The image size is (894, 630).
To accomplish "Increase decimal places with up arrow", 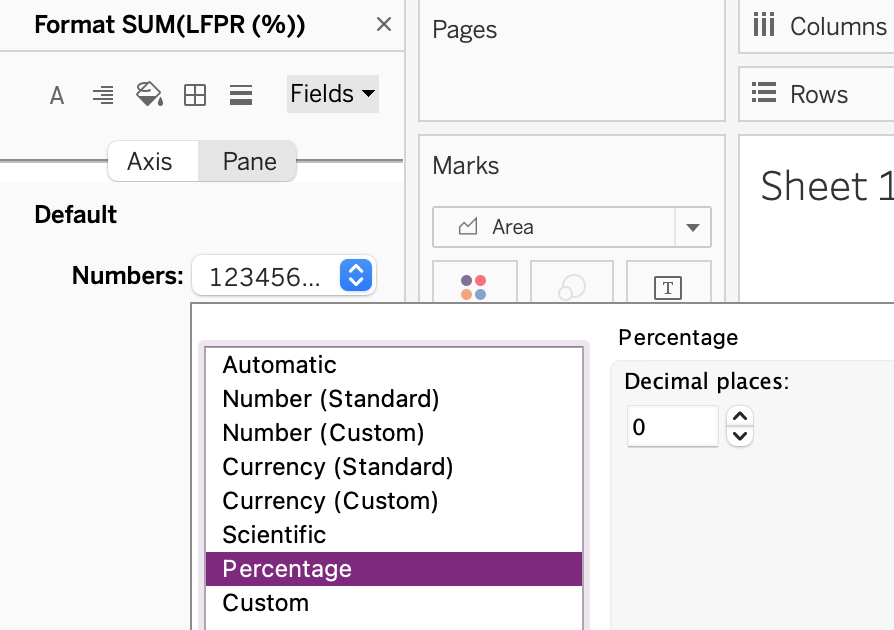I will click(x=739, y=417).
